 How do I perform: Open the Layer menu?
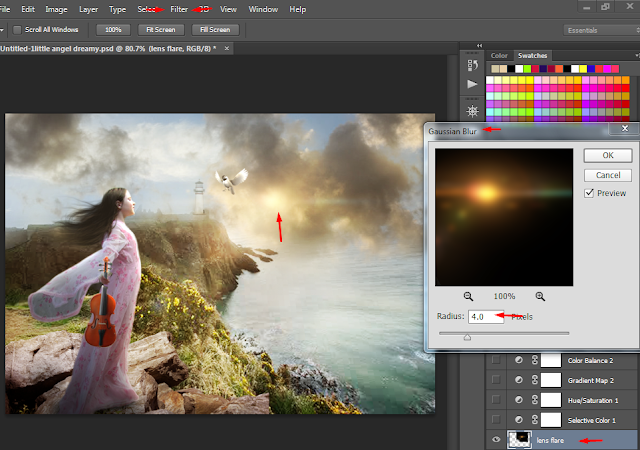pos(88,9)
